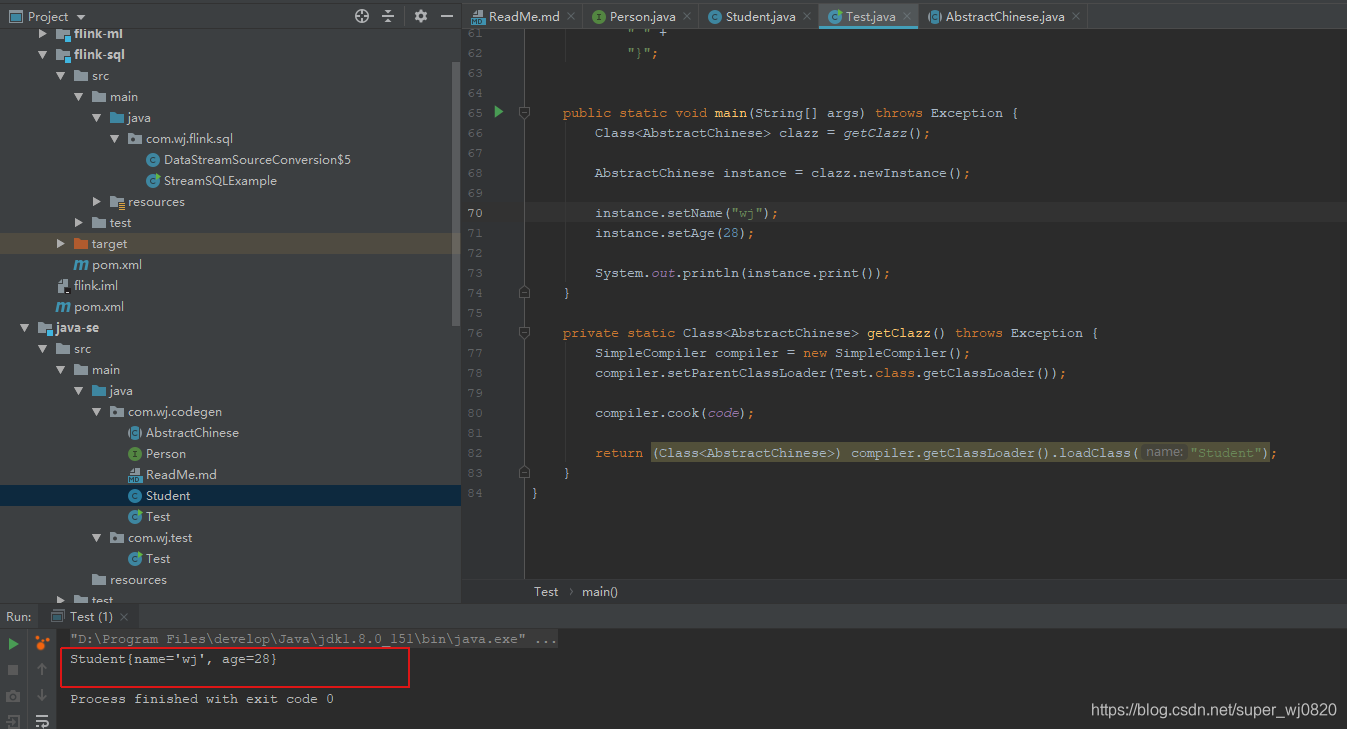Viewport: 1347px width, 729px height.
Task: Click the locate/scroll from source crosshair icon
Action: coord(362,16)
